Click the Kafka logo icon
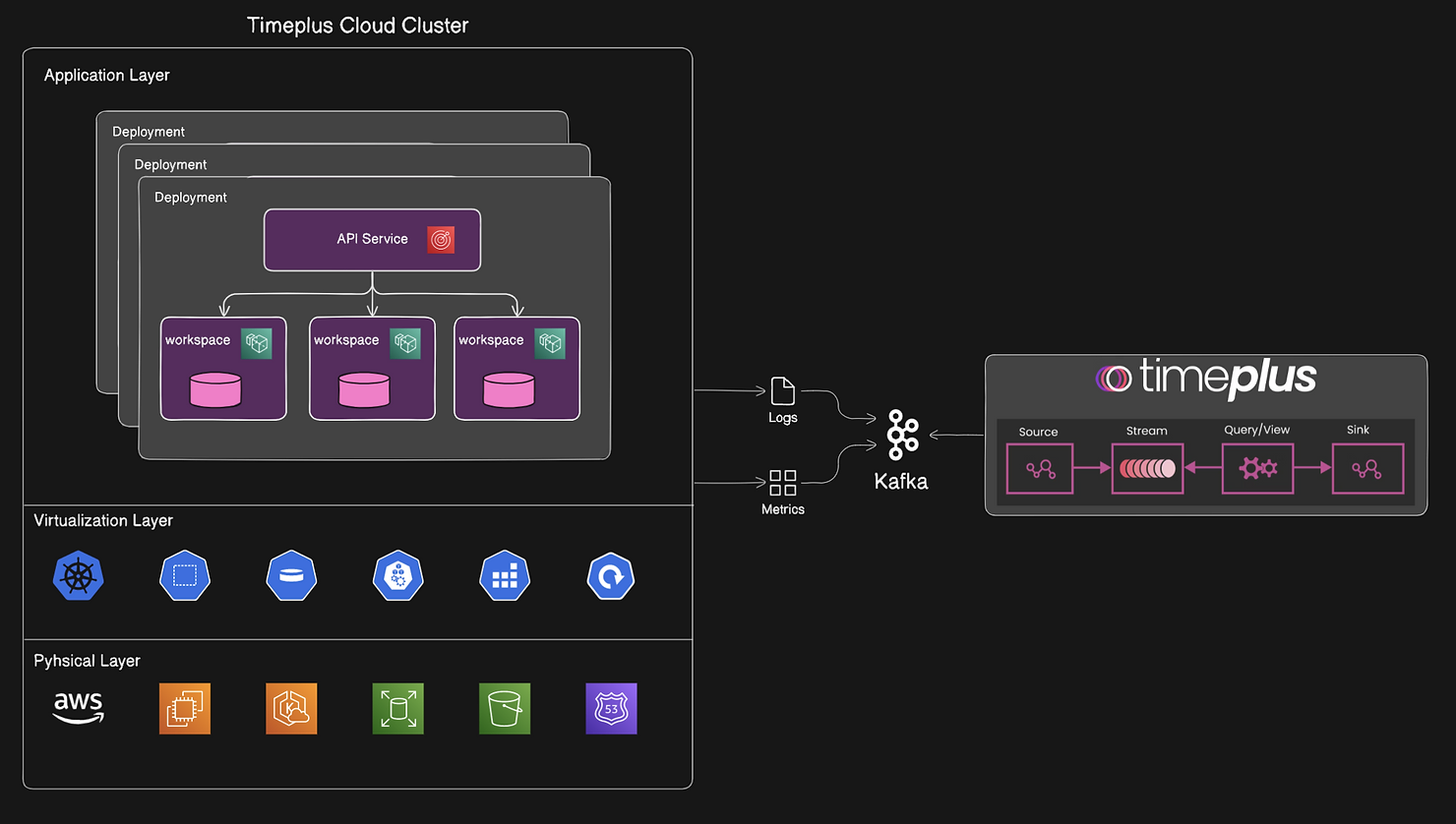The width and height of the screenshot is (1456, 824). pos(902,435)
